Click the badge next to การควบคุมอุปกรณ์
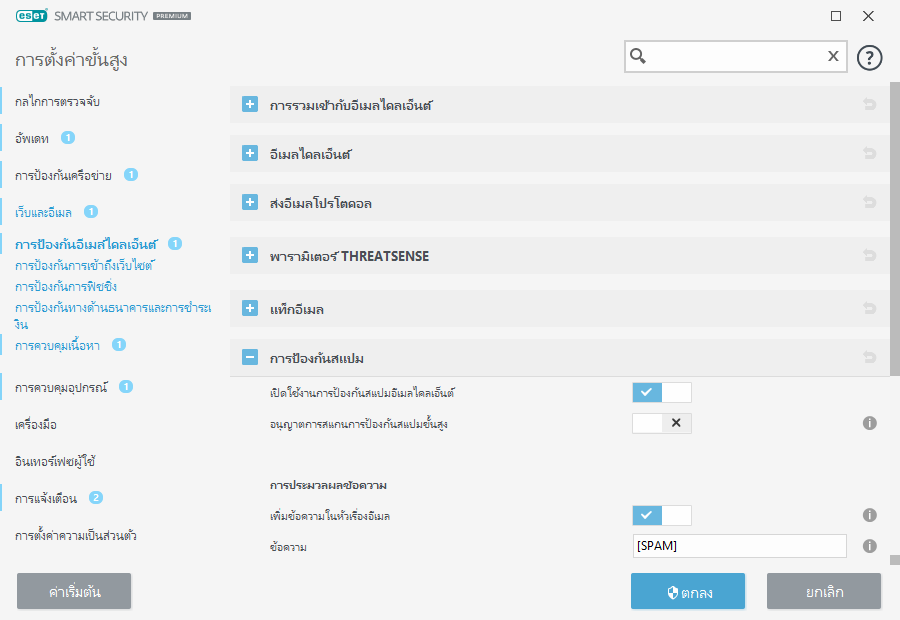Viewport: 900px width, 620px height. [126, 387]
